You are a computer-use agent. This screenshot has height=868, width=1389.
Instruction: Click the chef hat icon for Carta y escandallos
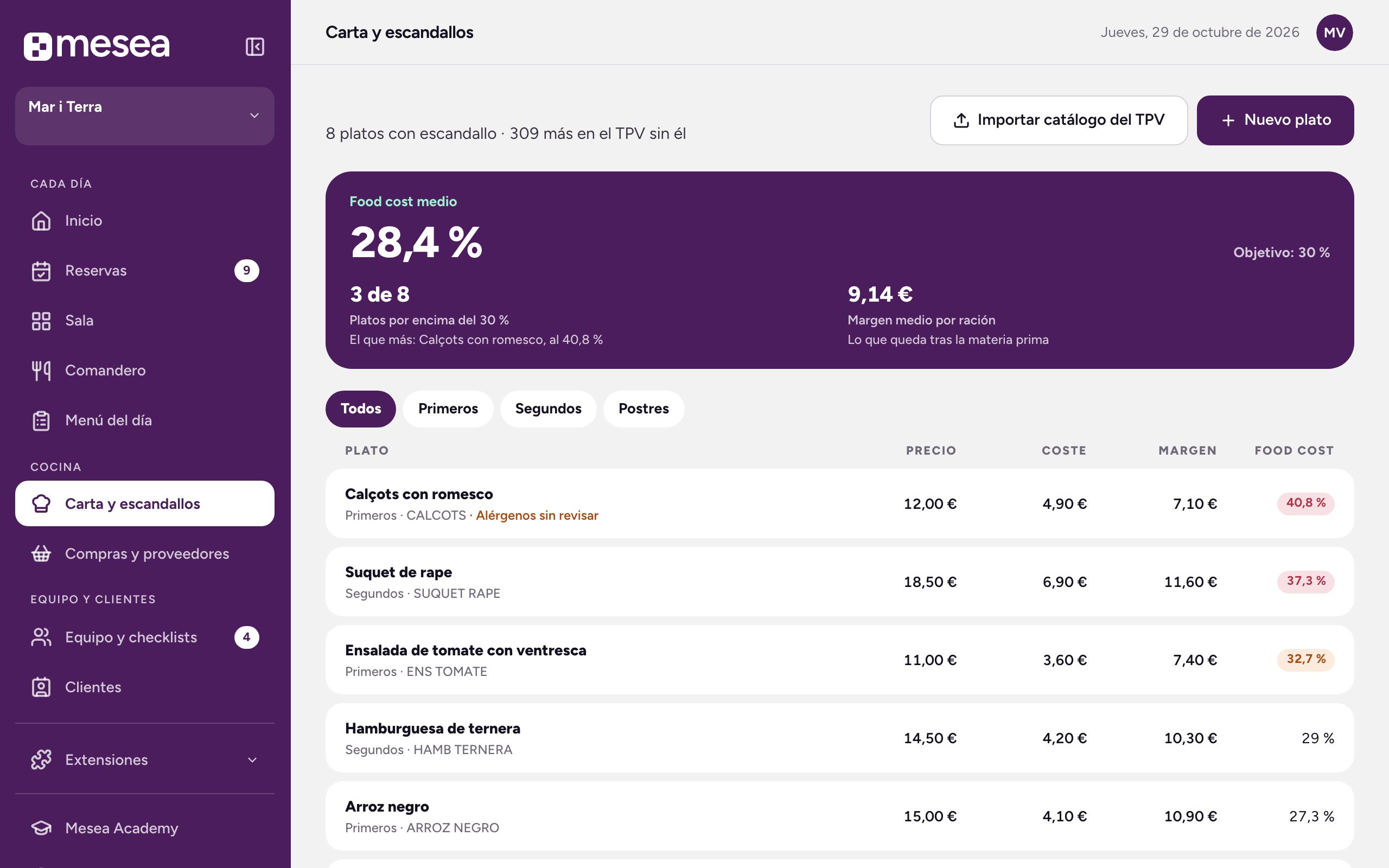pyautogui.click(x=41, y=503)
